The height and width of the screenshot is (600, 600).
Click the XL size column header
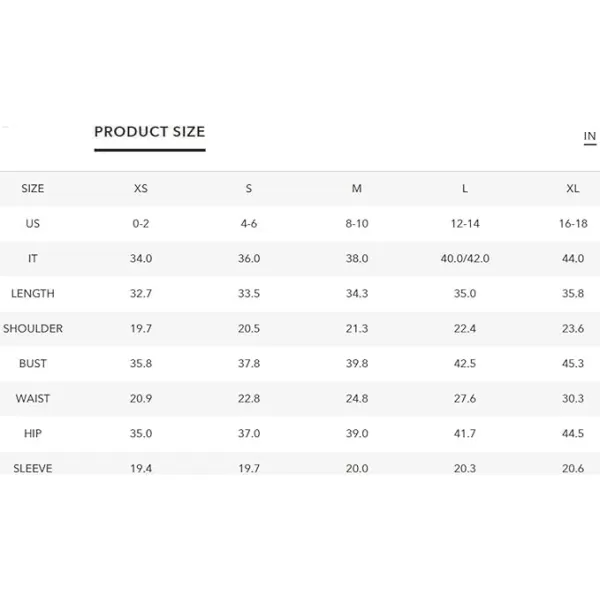click(573, 189)
